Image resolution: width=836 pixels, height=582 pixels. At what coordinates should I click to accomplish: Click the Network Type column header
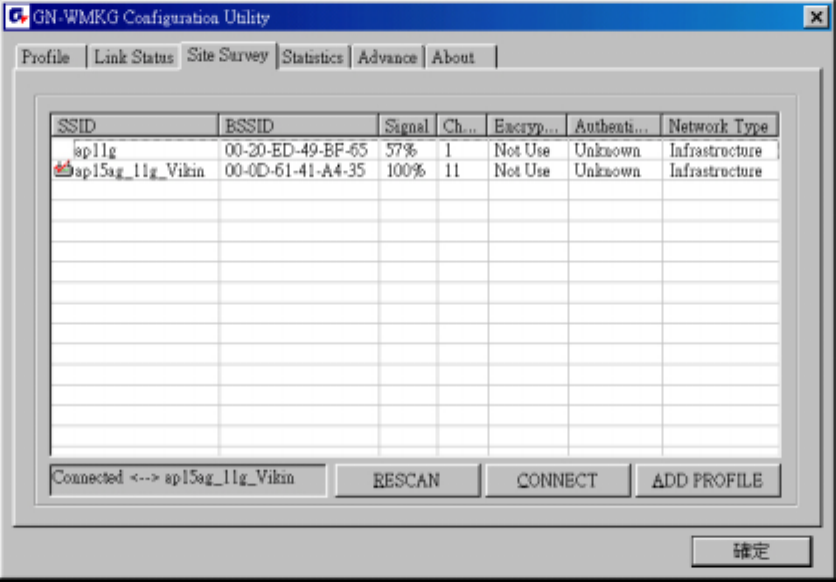tap(720, 126)
